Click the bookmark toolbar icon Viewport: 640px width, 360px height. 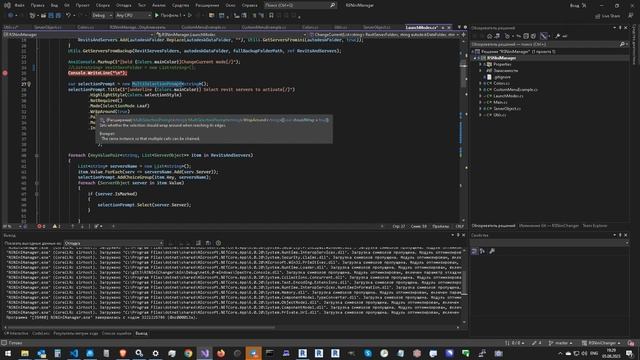(x=271, y=16)
